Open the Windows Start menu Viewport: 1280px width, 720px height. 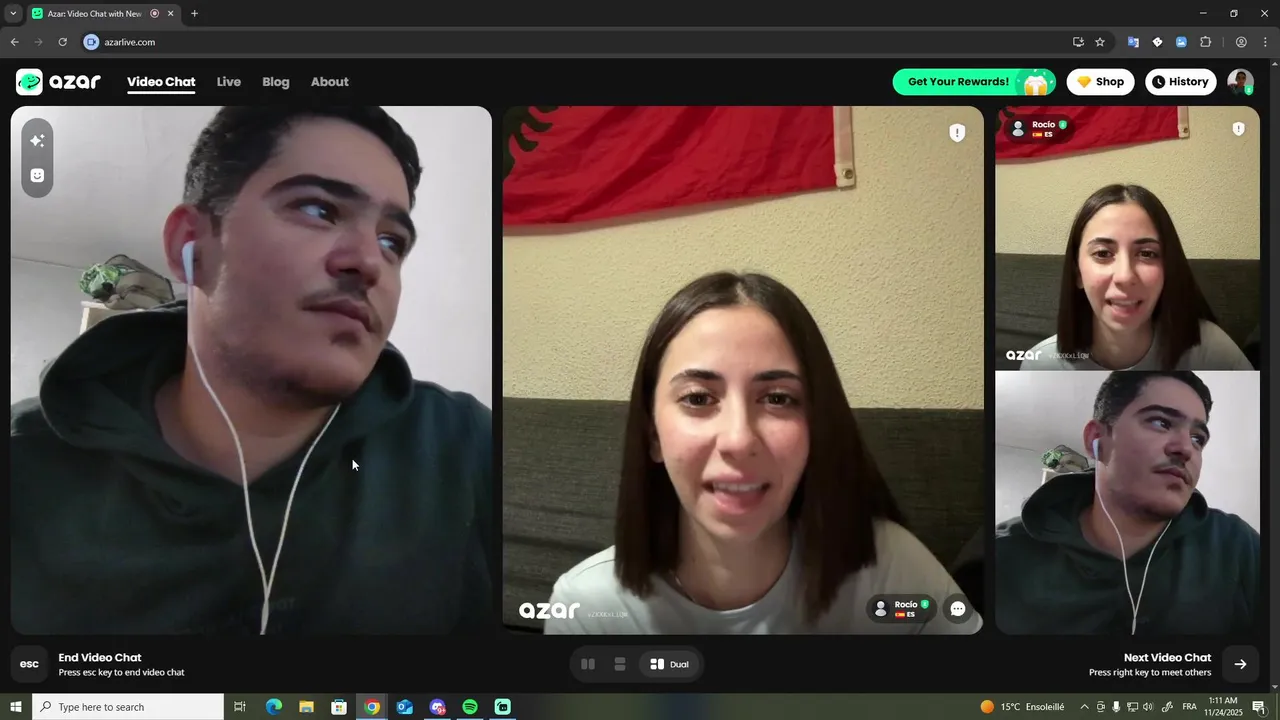[15, 707]
